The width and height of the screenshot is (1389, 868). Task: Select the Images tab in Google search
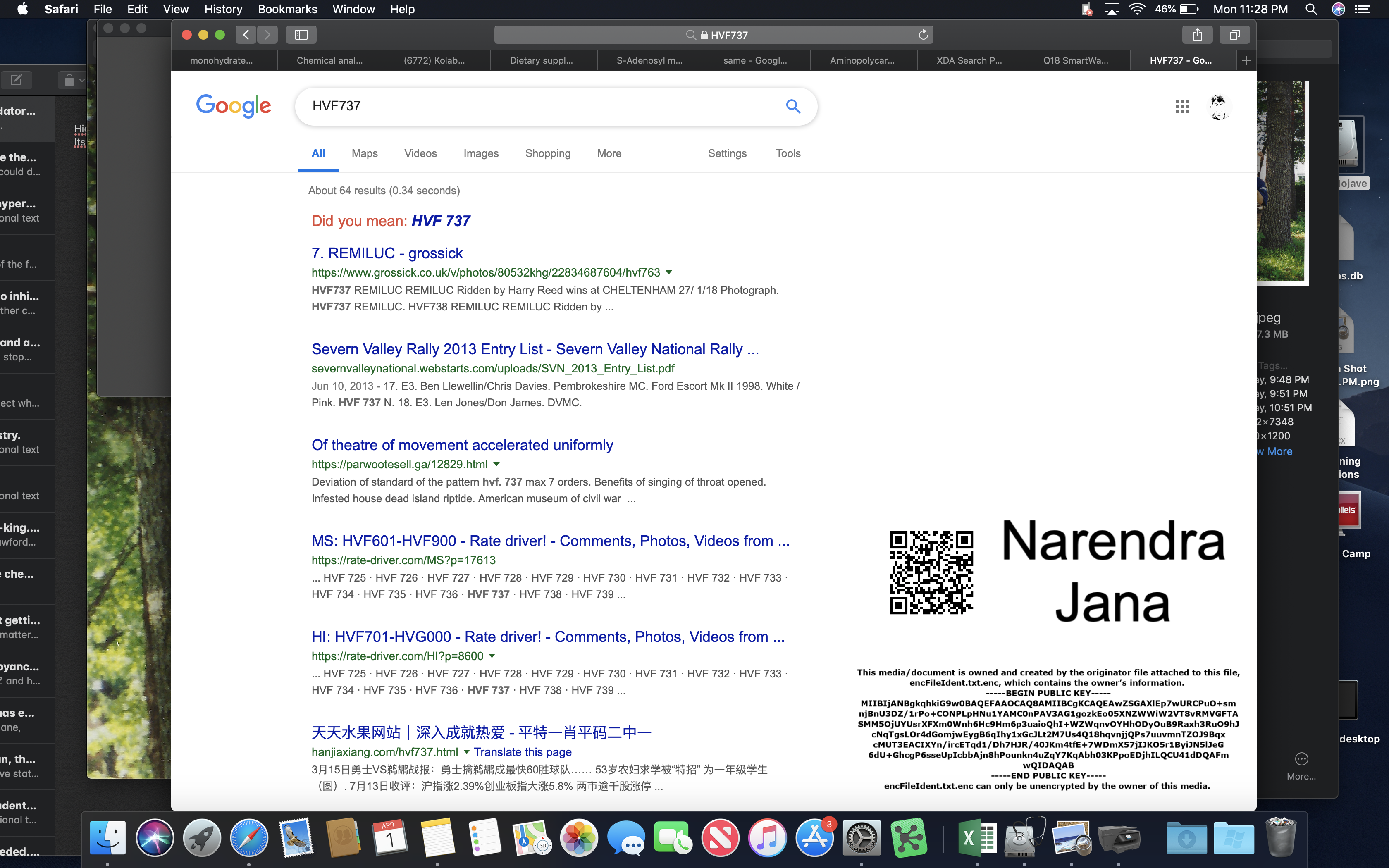pos(481,153)
